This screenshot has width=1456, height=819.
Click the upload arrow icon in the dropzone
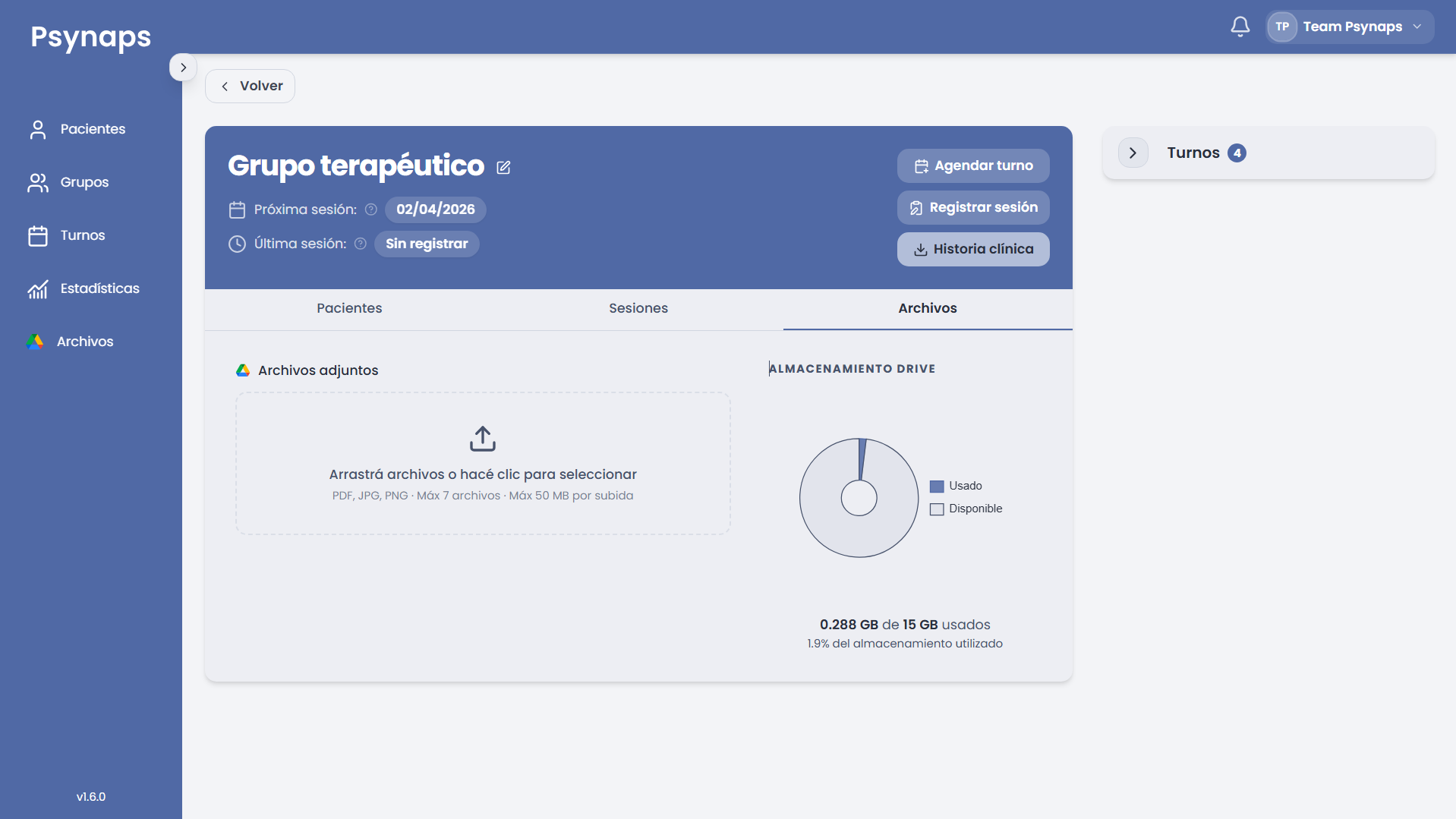point(483,439)
